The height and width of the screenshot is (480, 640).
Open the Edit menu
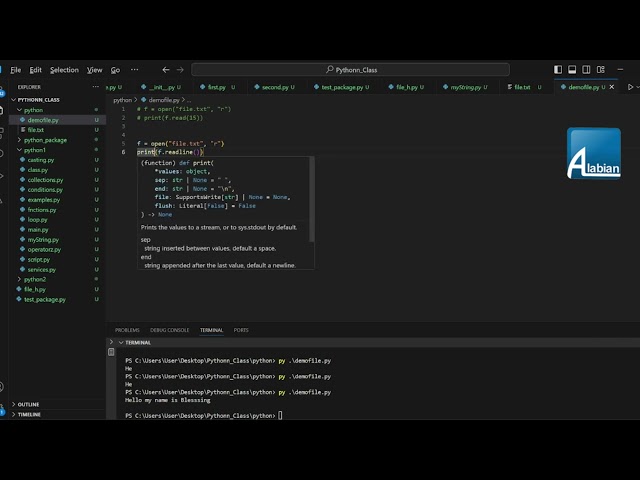36,70
